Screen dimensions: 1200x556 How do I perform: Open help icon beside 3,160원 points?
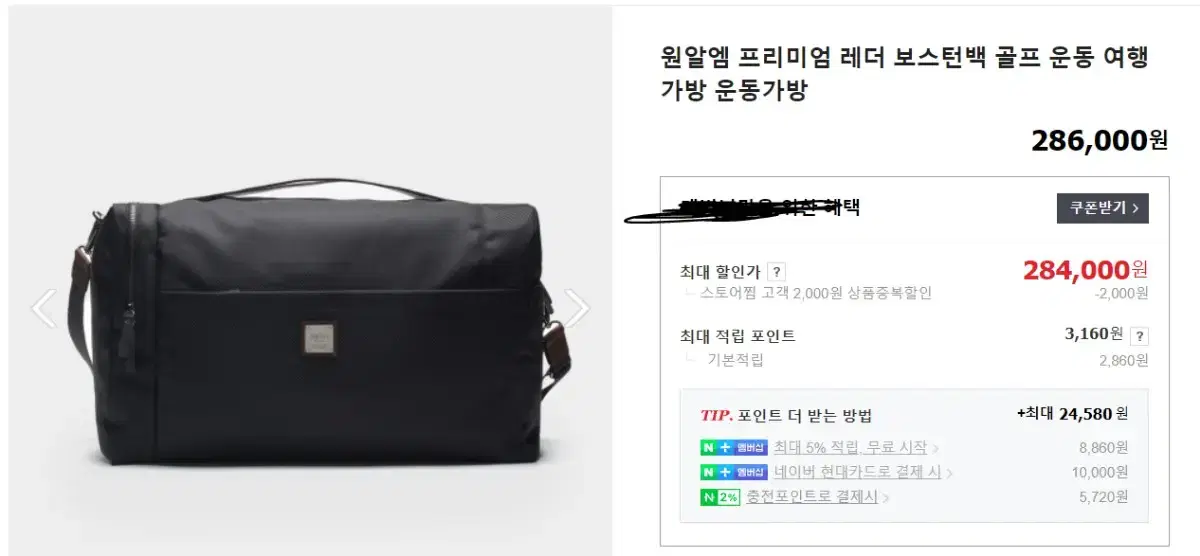pyautogui.click(x=1139, y=336)
